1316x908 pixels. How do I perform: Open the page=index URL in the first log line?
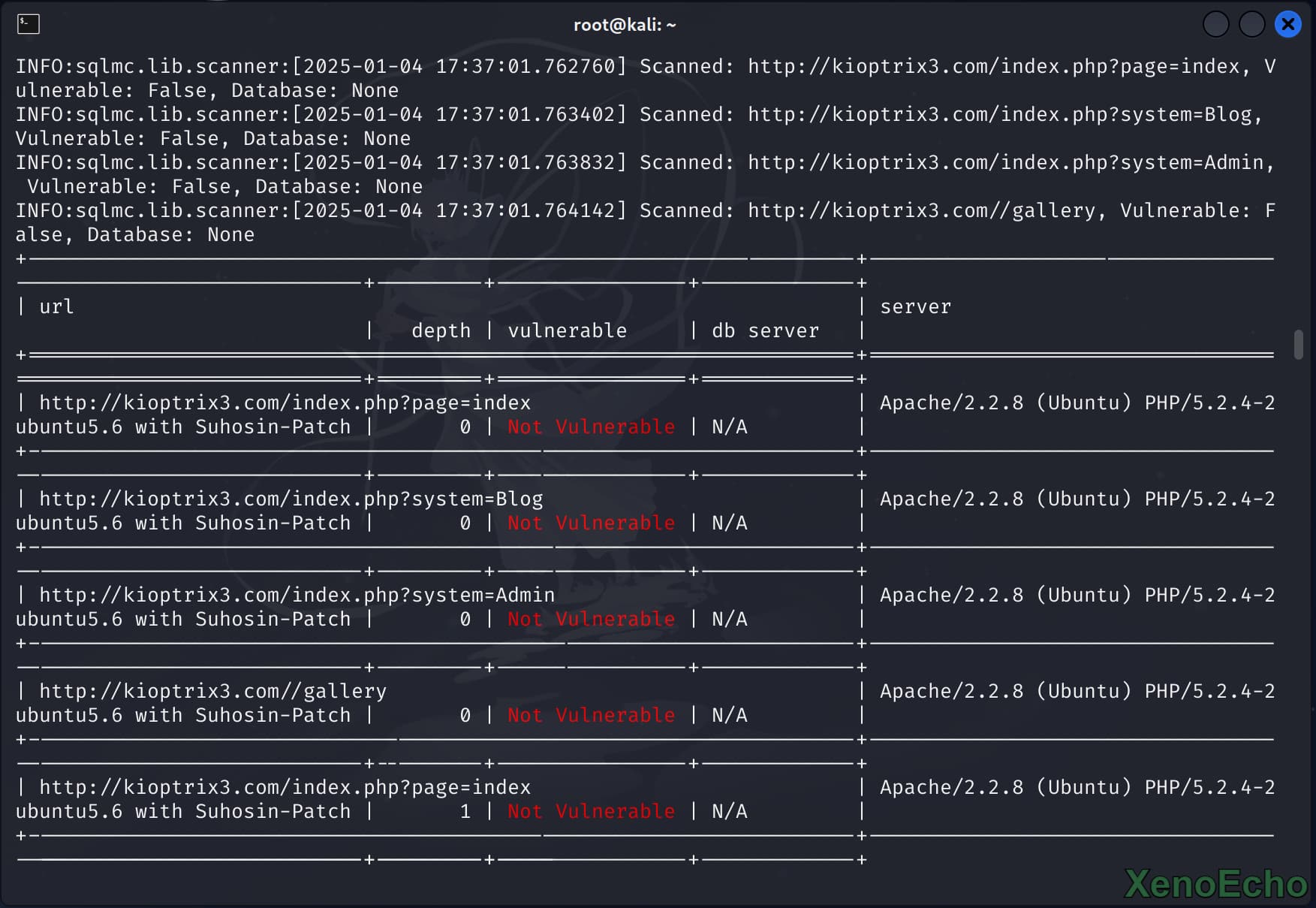(993, 67)
